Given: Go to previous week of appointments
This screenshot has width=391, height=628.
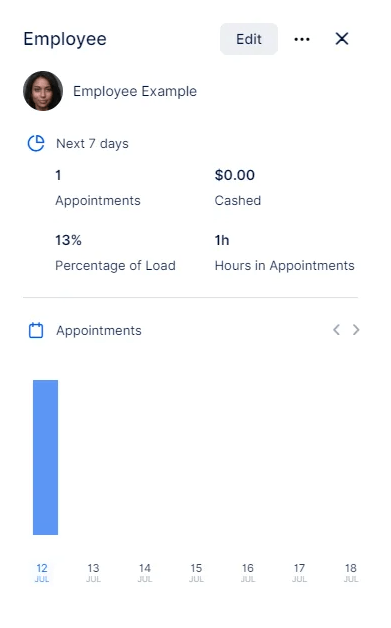Looking at the screenshot, I should (x=337, y=330).
